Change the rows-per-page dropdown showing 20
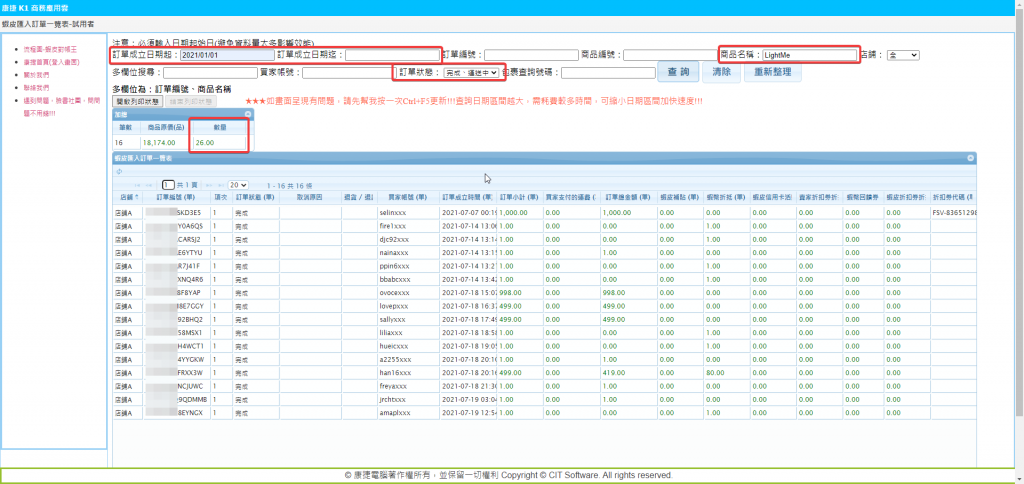The width and height of the screenshot is (1024, 484). coord(238,185)
